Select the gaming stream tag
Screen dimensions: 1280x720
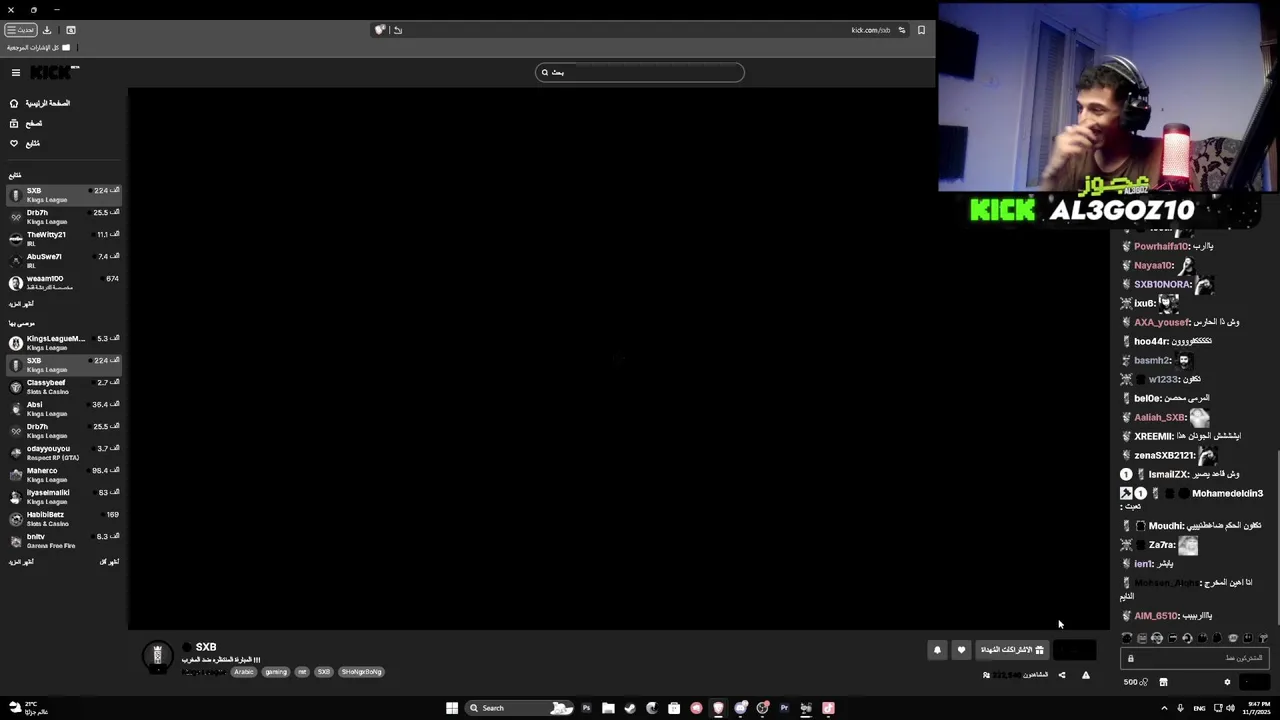coord(276,672)
